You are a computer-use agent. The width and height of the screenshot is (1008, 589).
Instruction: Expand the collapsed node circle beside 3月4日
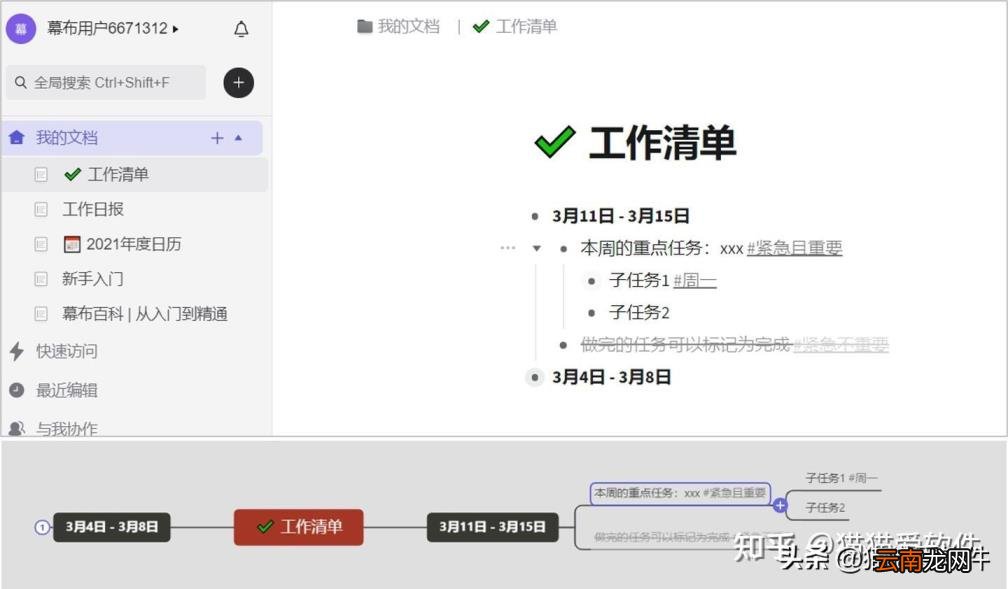click(x=42, y=527)
